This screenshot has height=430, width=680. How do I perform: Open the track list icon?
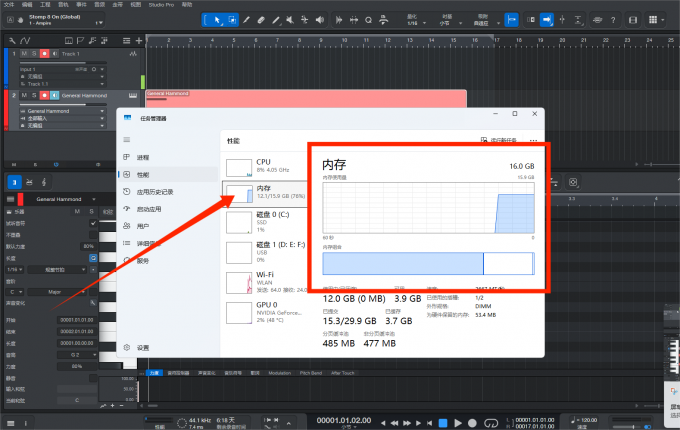[126, 41]
